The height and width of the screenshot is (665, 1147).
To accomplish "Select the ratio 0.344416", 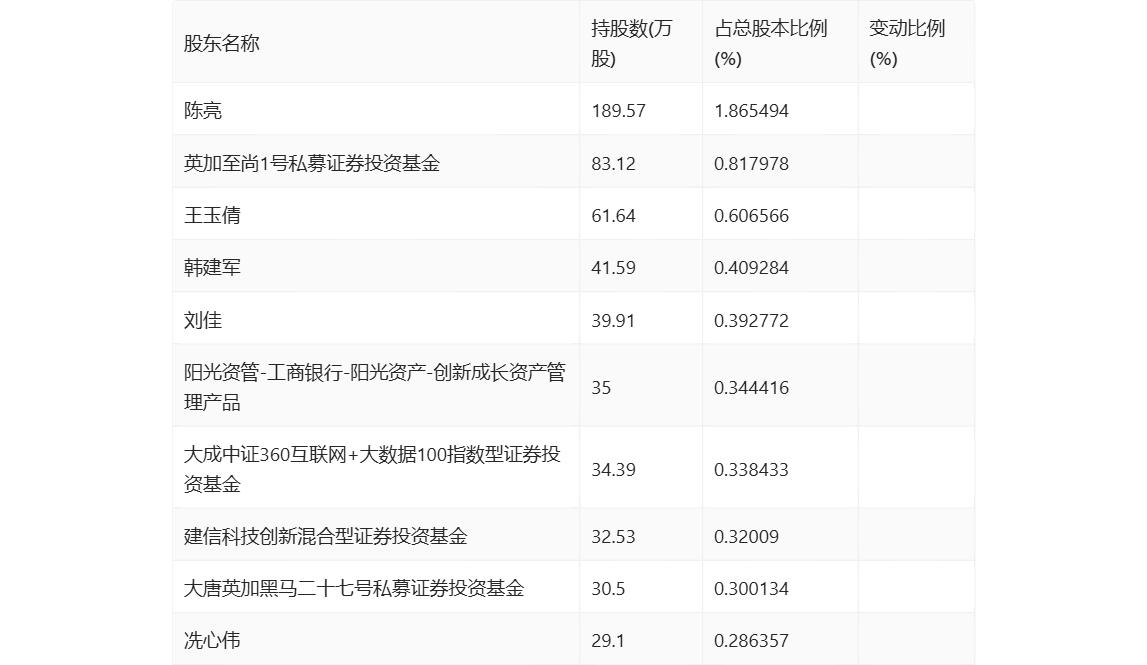I will coord(751,387).
